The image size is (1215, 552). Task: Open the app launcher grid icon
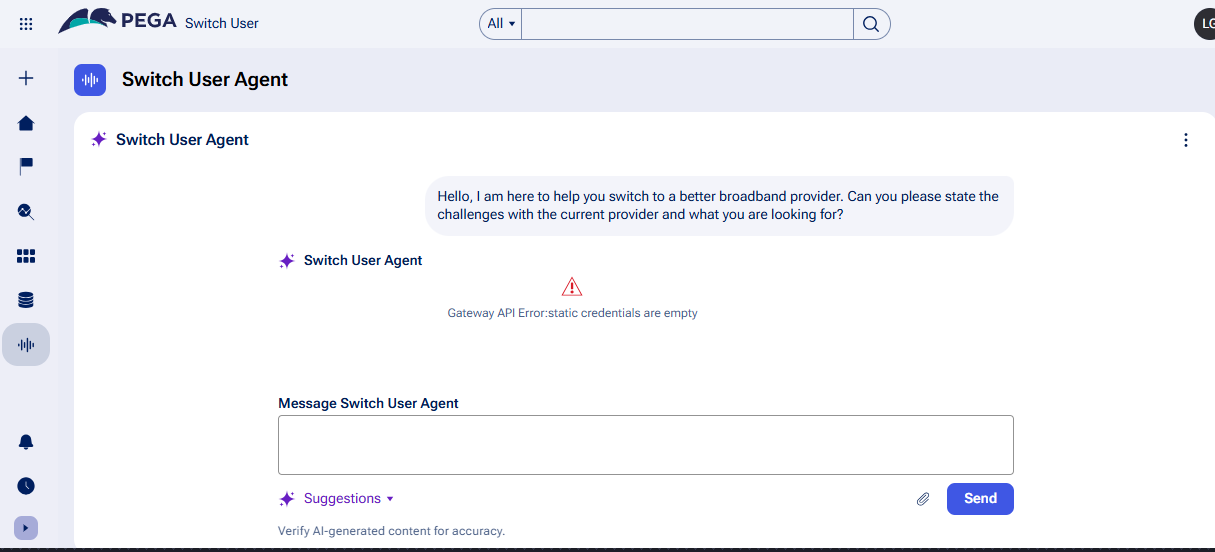(26, 23)
